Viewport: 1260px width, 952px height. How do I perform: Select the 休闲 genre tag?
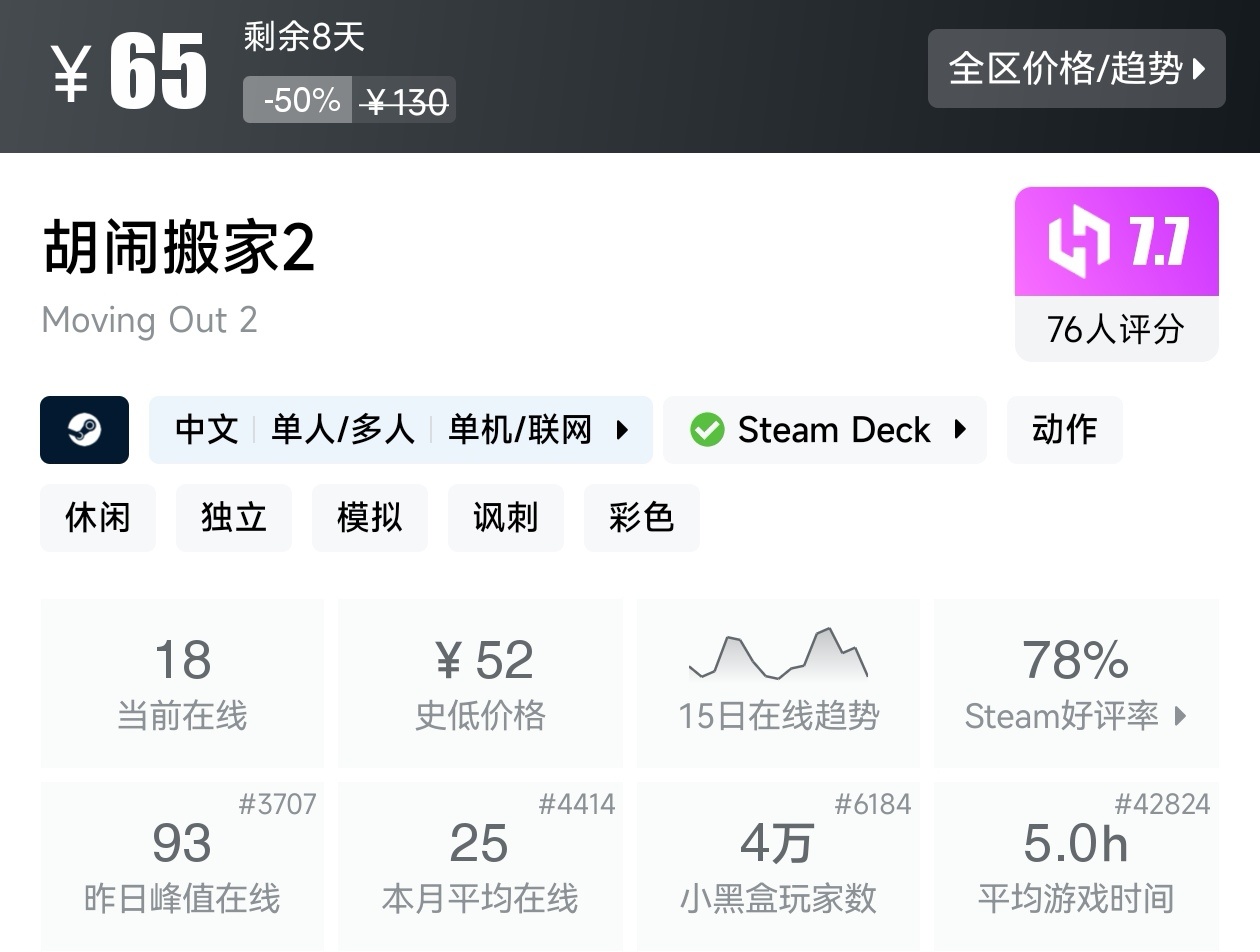tap(98, 518)
